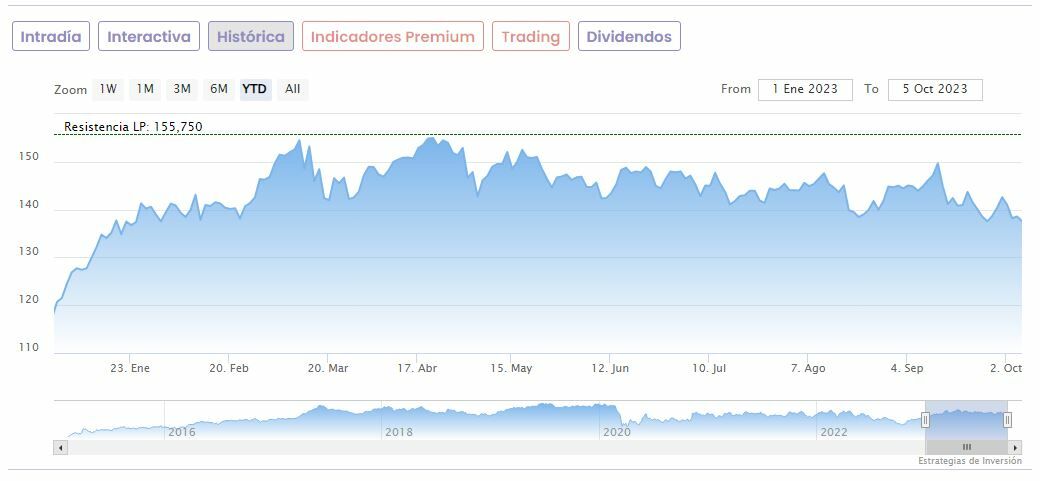The height and width of the screenshot is (481, 1040).
Task: Click the From date field
Action: pyautogui.click(x=805, y=89)
